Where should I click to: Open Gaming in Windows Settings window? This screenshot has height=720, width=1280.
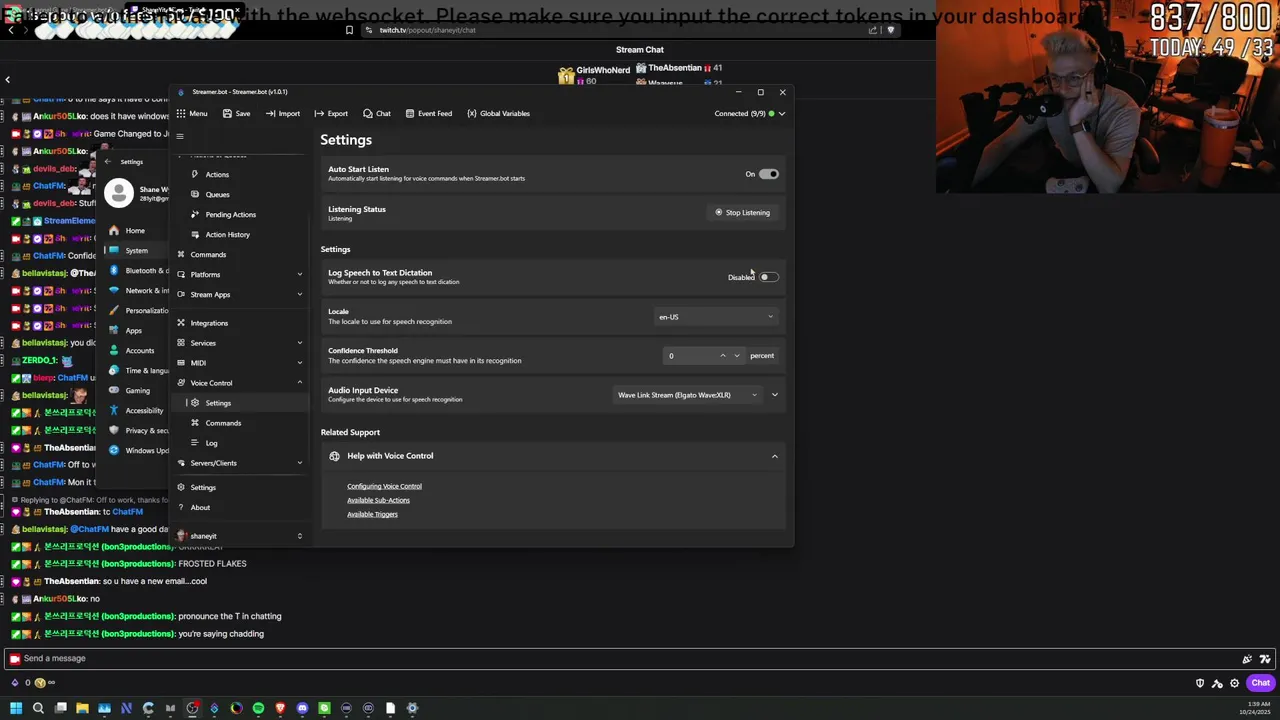(136, 390)
